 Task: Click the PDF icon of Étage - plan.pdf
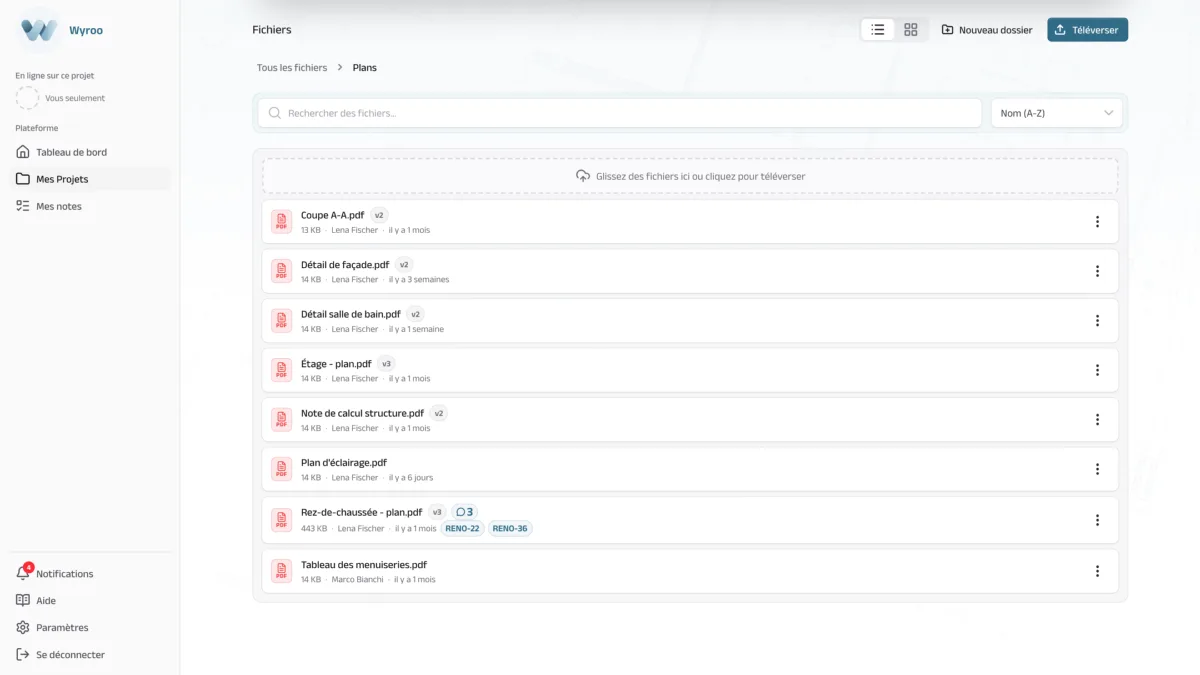[x=282, y=370]
